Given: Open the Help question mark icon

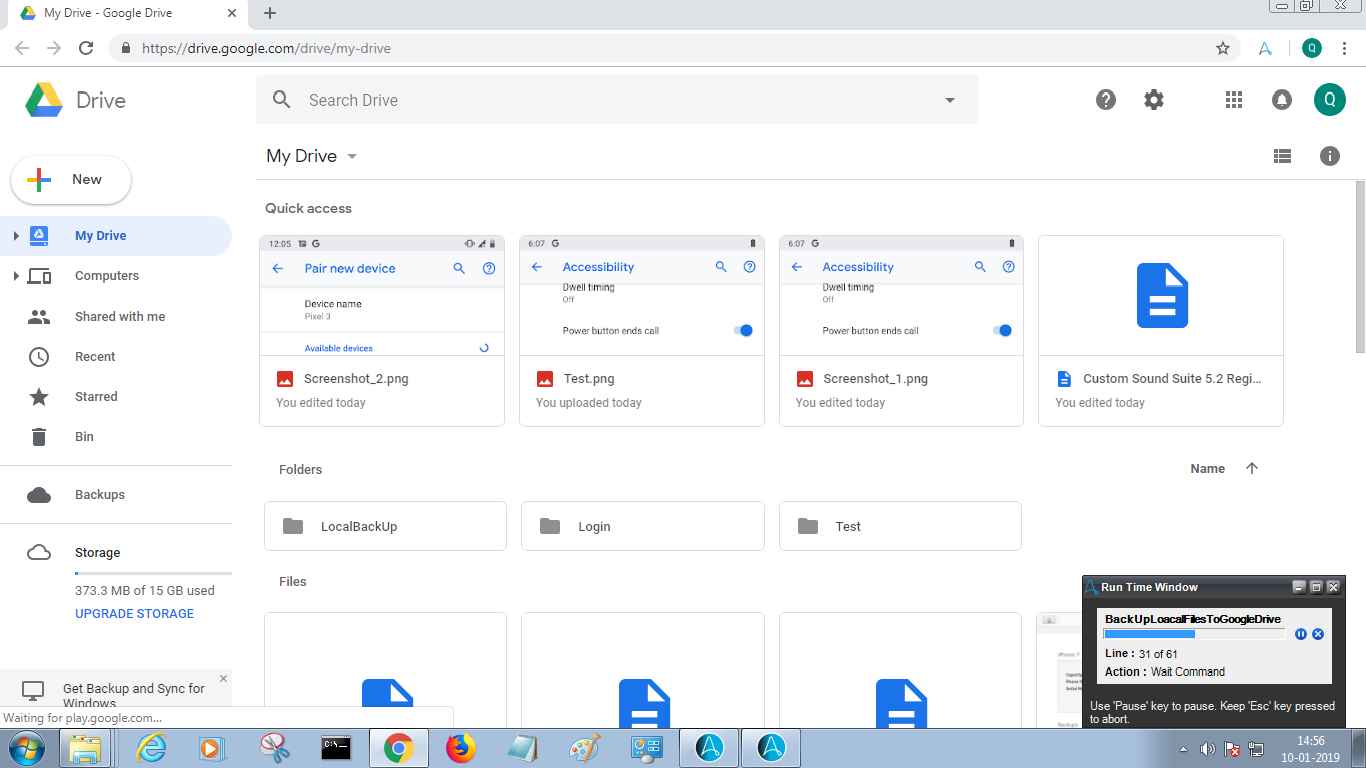Looking at the screenshot, I should pos(1106,100).
